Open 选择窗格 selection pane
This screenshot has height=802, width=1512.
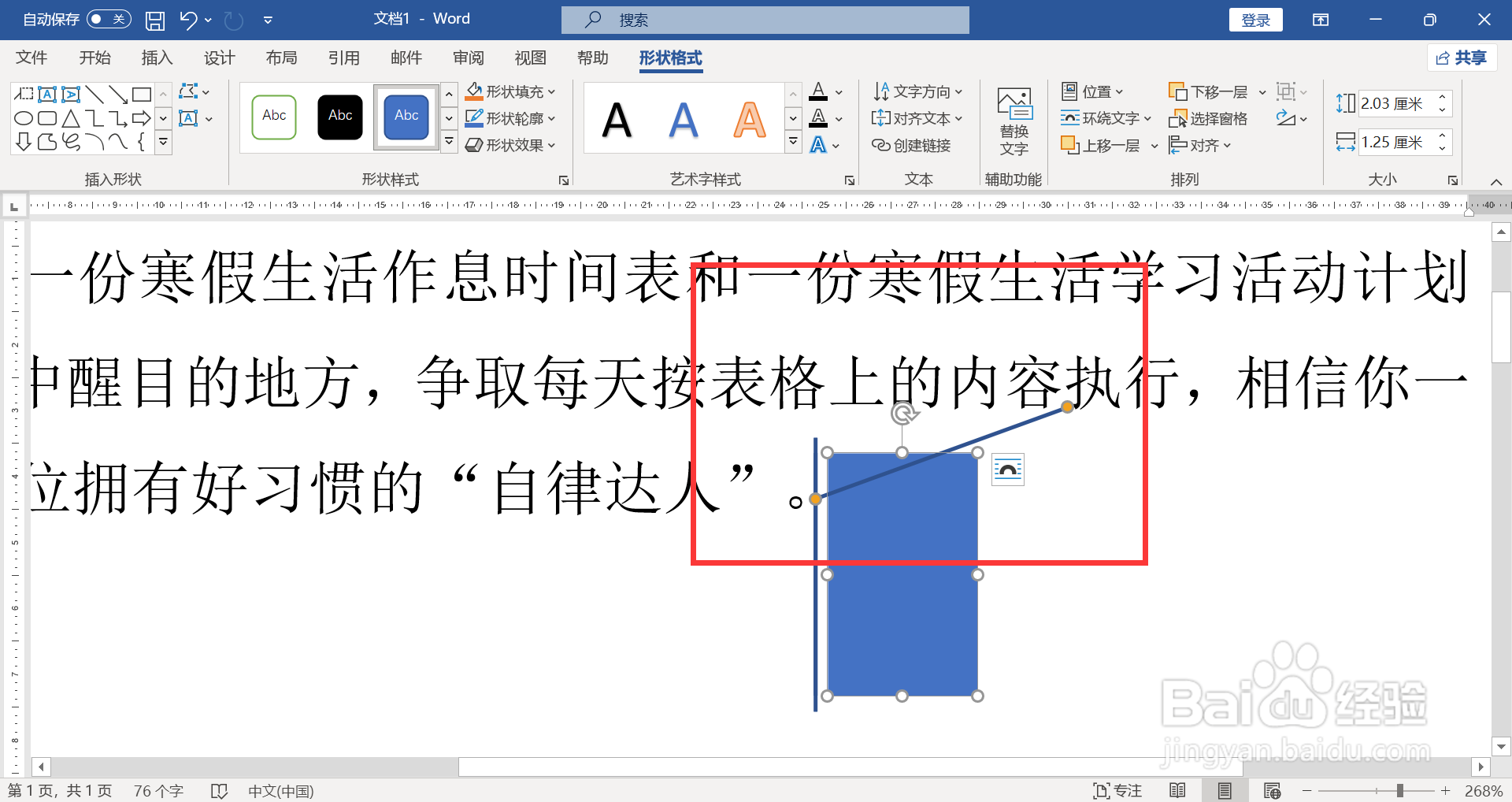[1208, 119]
